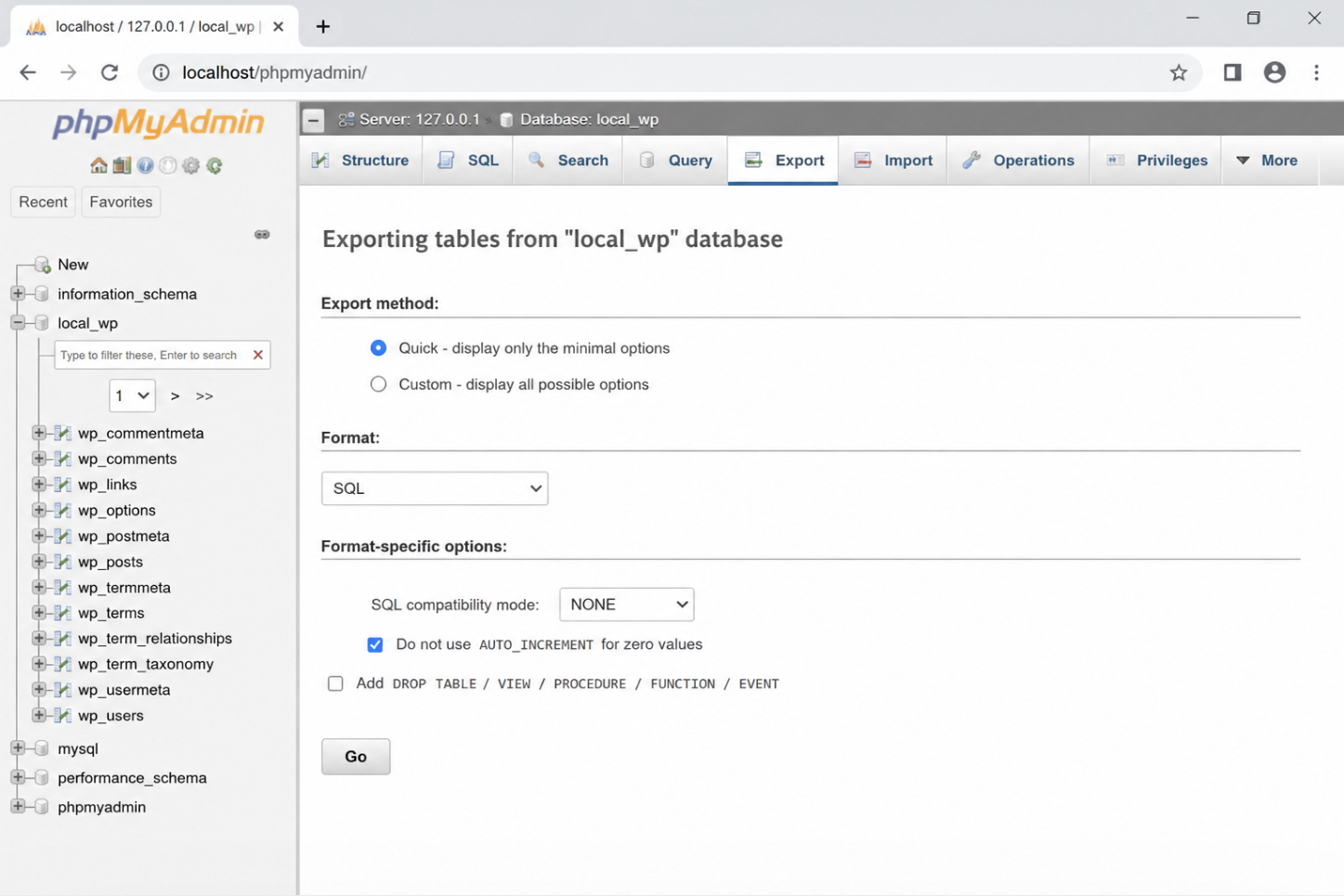1344x896 pixels.
Task: Switch to the Import tab
Action: [894, 161]
